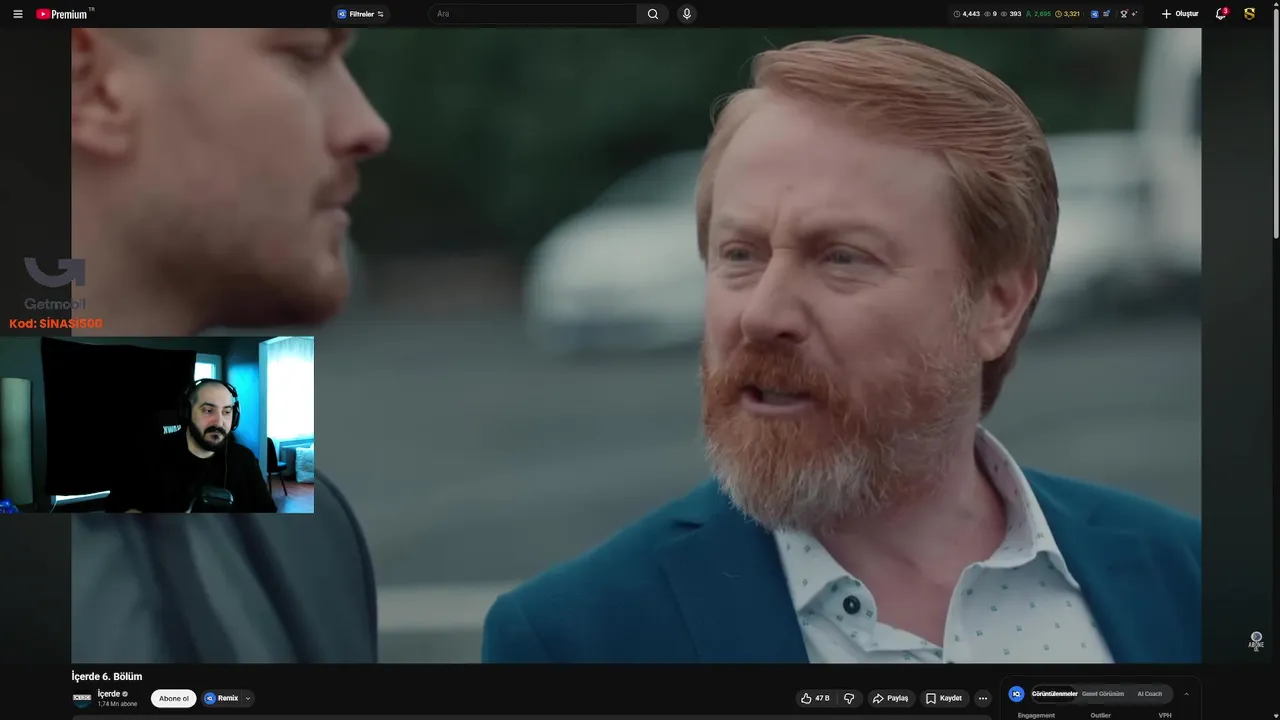Open the account avatar menu
Viewport: 1280px width, 720px height.
coord(1250,14)
